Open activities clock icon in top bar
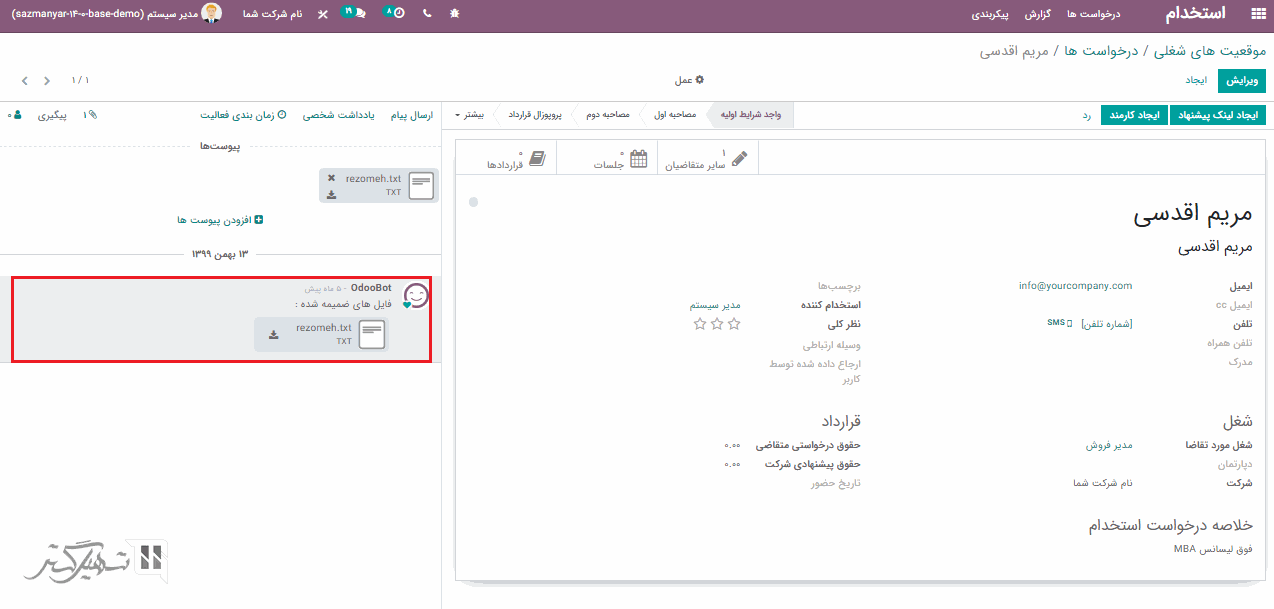 (395, 14)
